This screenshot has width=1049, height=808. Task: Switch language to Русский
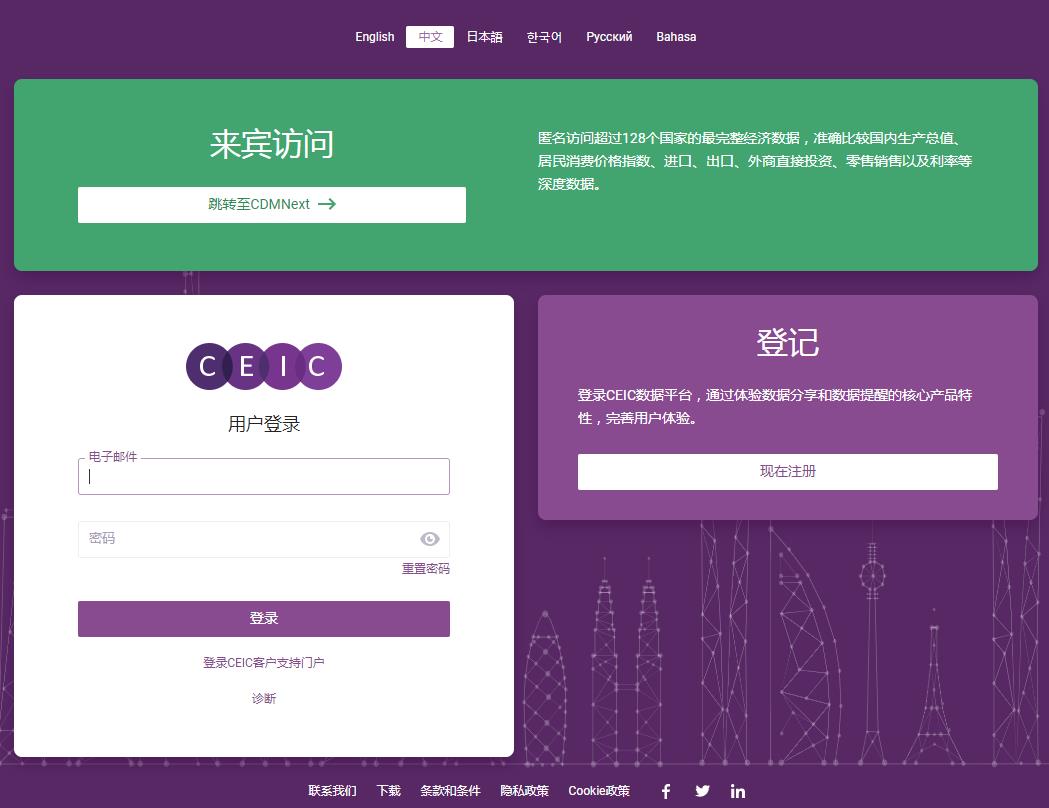pos(609,37)
